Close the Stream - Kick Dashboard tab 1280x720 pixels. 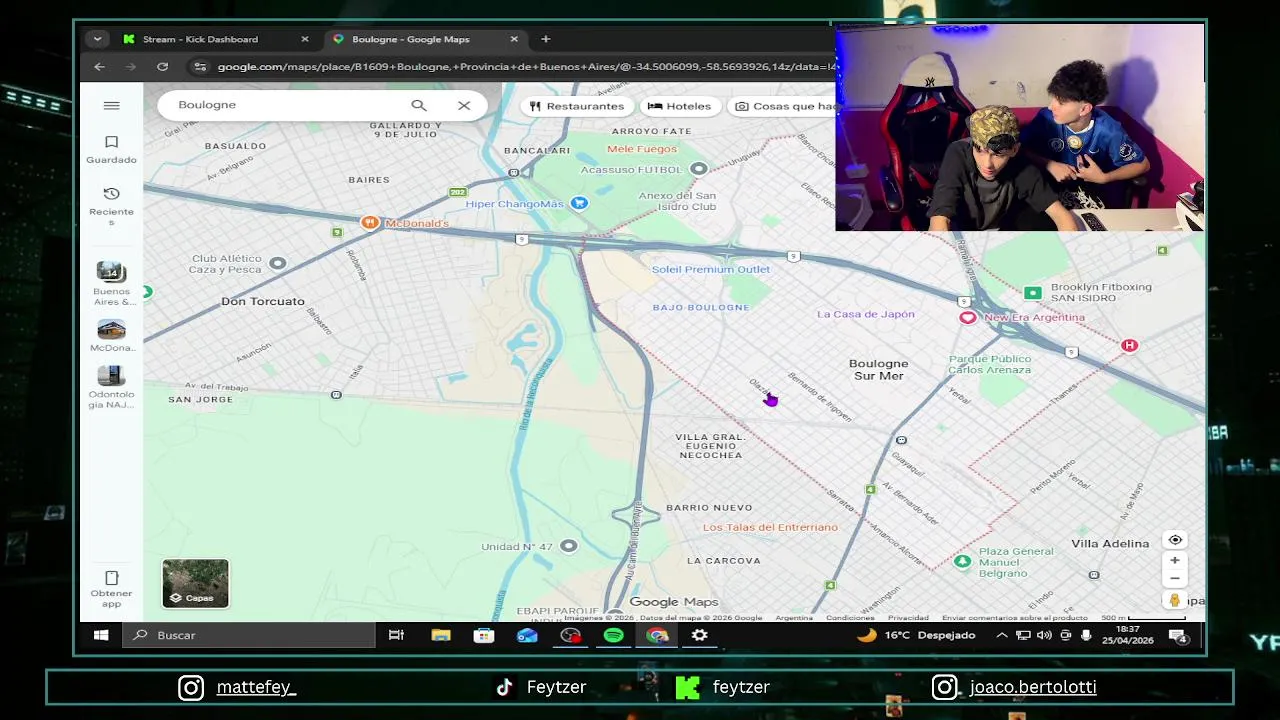tap(305, 39)
